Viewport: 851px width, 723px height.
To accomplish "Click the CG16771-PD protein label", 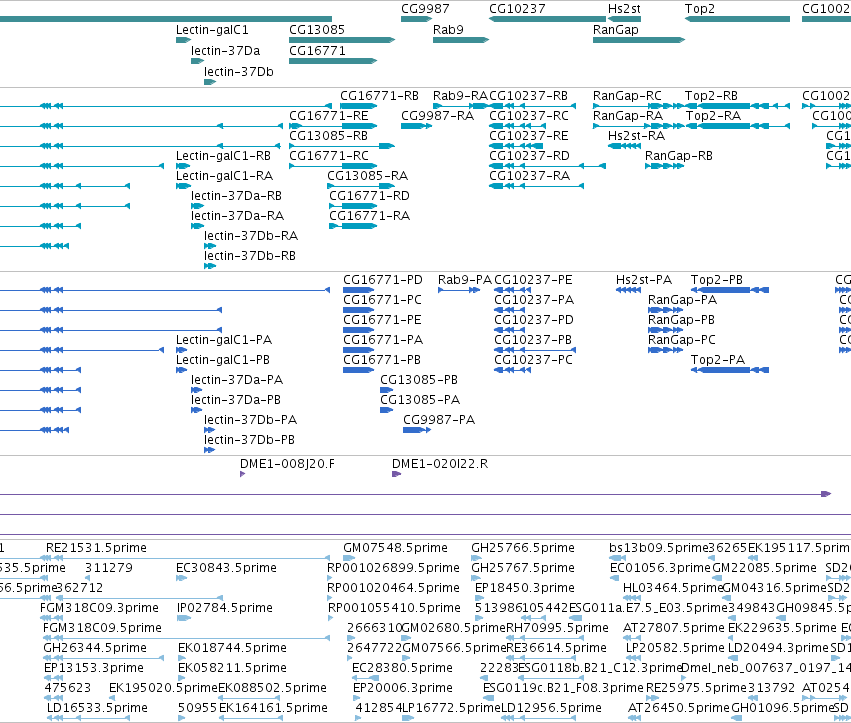I will [383, 280].
